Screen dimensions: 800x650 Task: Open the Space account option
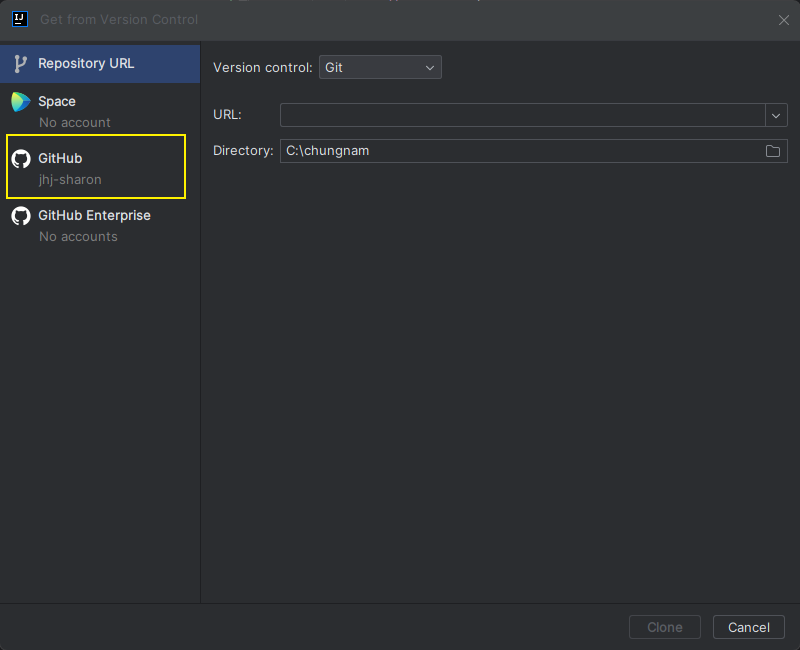tap(100, 111)
